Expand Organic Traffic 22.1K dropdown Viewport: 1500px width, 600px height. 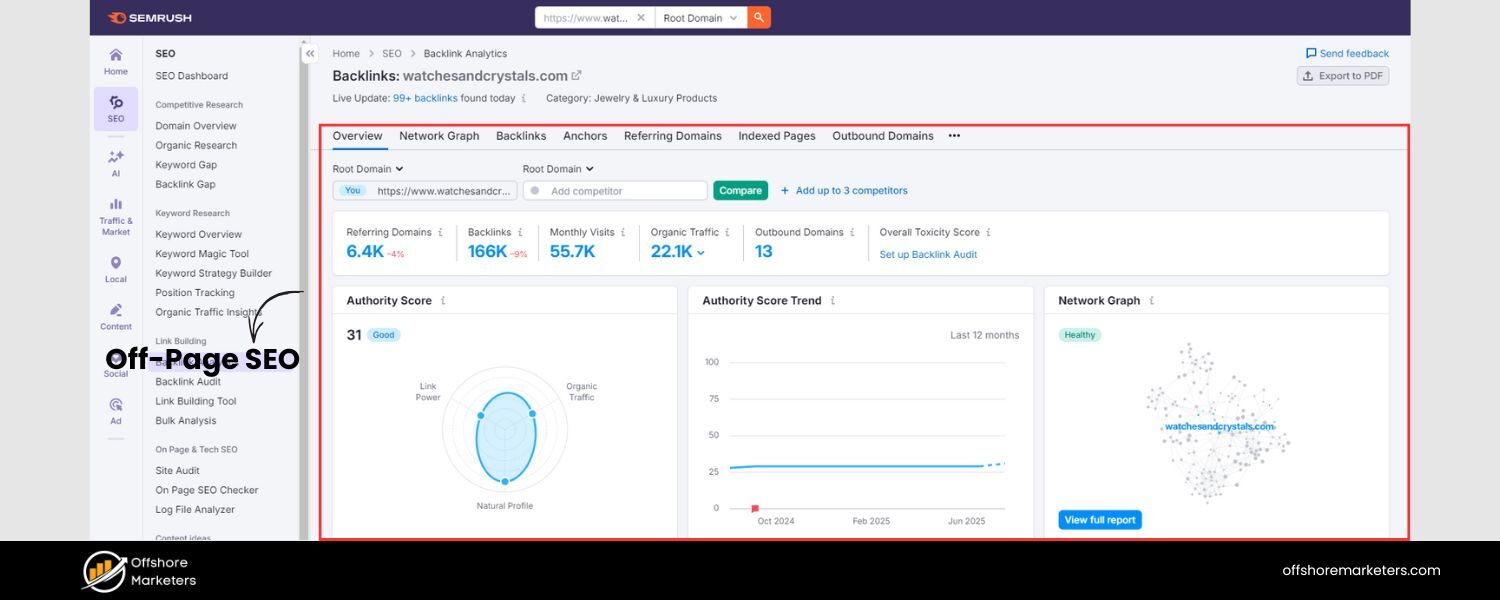pyautogui.click(x=700, y=253)
